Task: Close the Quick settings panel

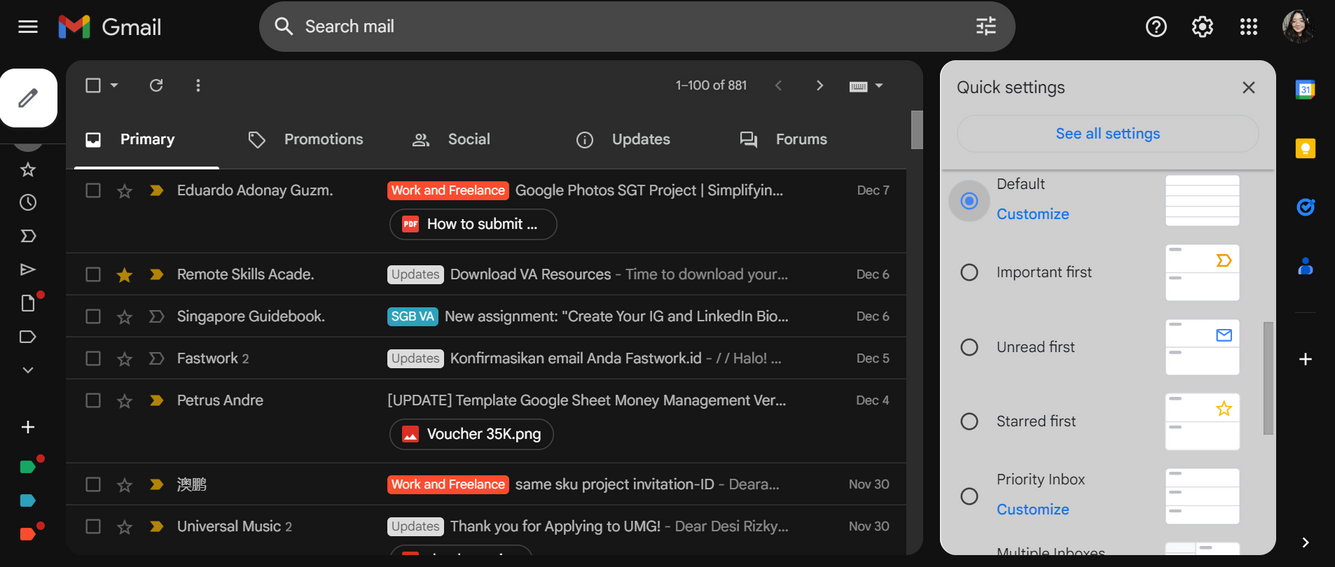Action: tap(1248, 88)
